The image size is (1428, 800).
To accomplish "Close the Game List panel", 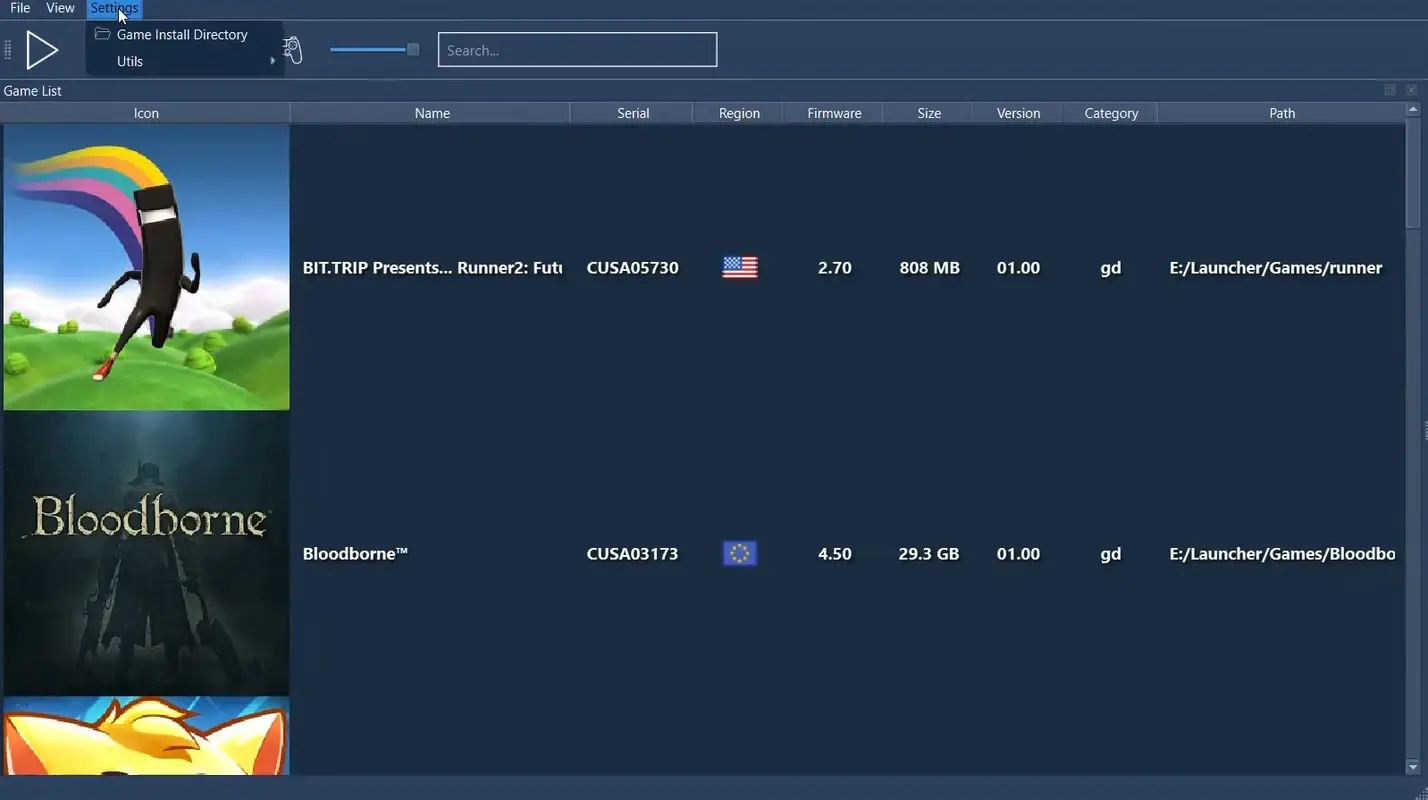I will (x=1412, y=90).
